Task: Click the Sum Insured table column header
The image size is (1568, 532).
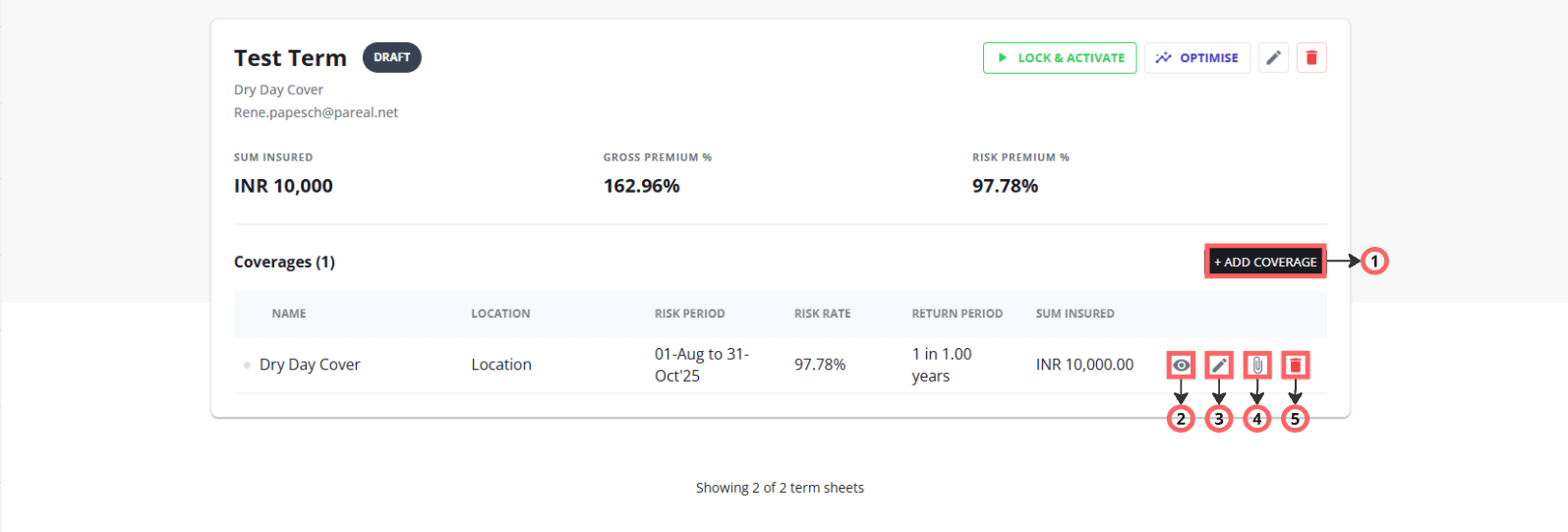Action: click(x=1074, y=314)
